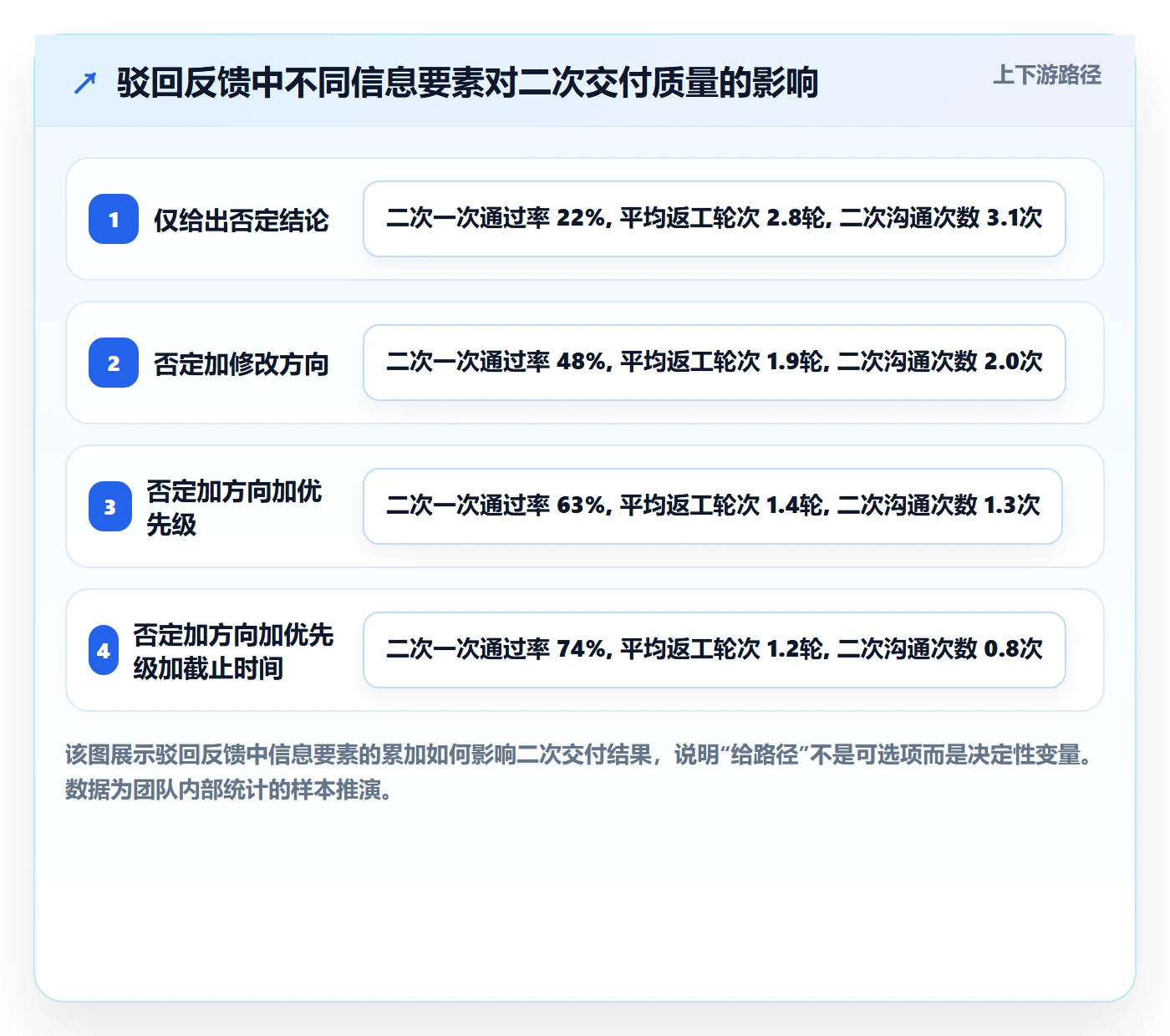Click the step number 3 badge
This screenshot has height=1036, width=1170.
110,506
